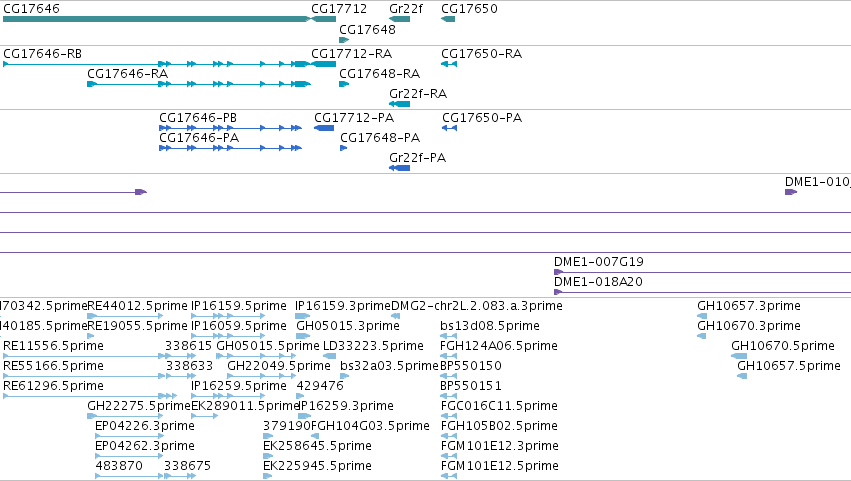This screenshot has height=481, width=851.
Task: Click DMG2-chr2L.2.083.a.3prime label
Action: tap(477, 306)
